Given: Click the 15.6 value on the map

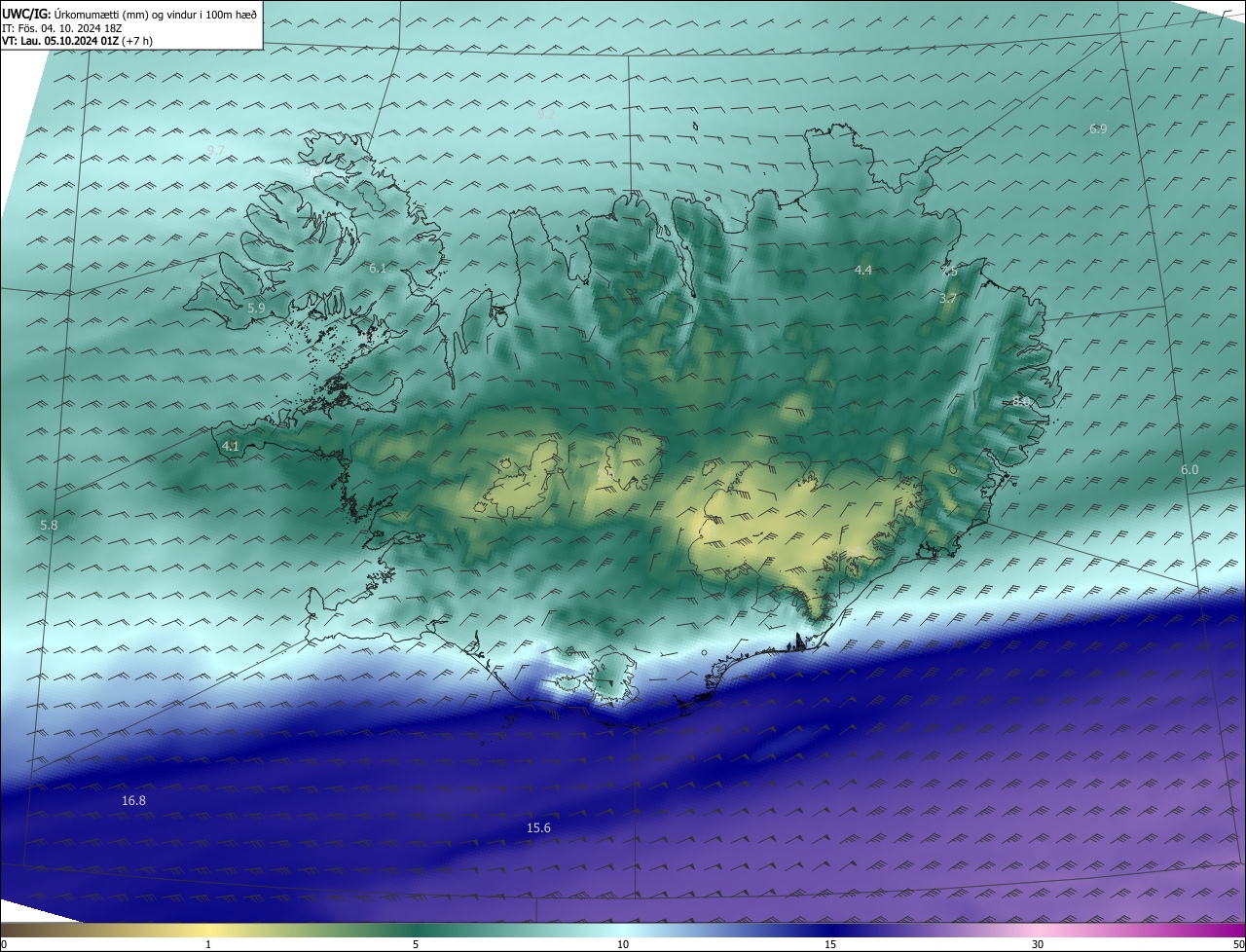Looking at the screenshot, I should pos(538,828).
